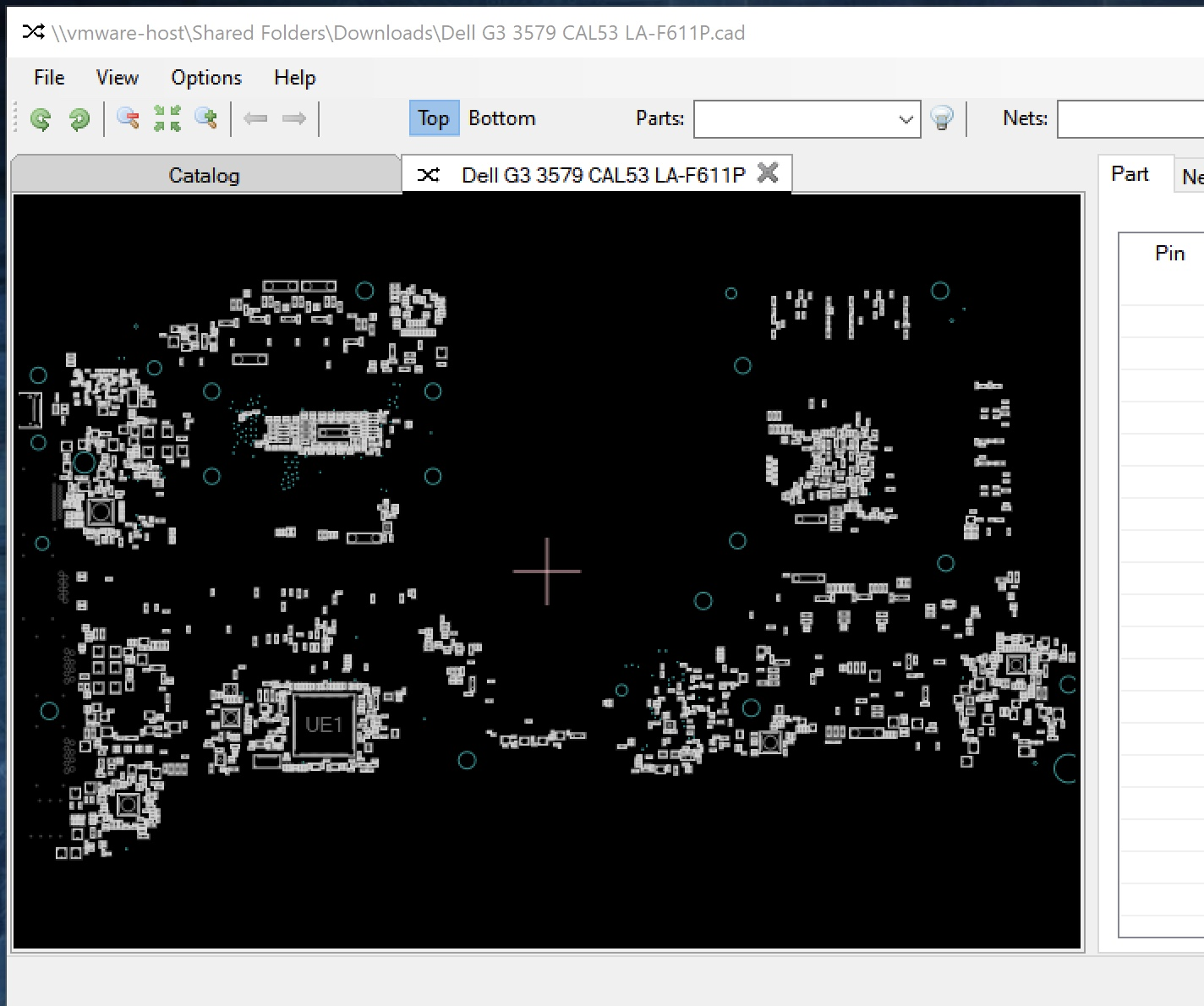Zoom in using the magnifier plus icon
Image resolution: width=1204 pixels, height=1006 pixels.
206,118
